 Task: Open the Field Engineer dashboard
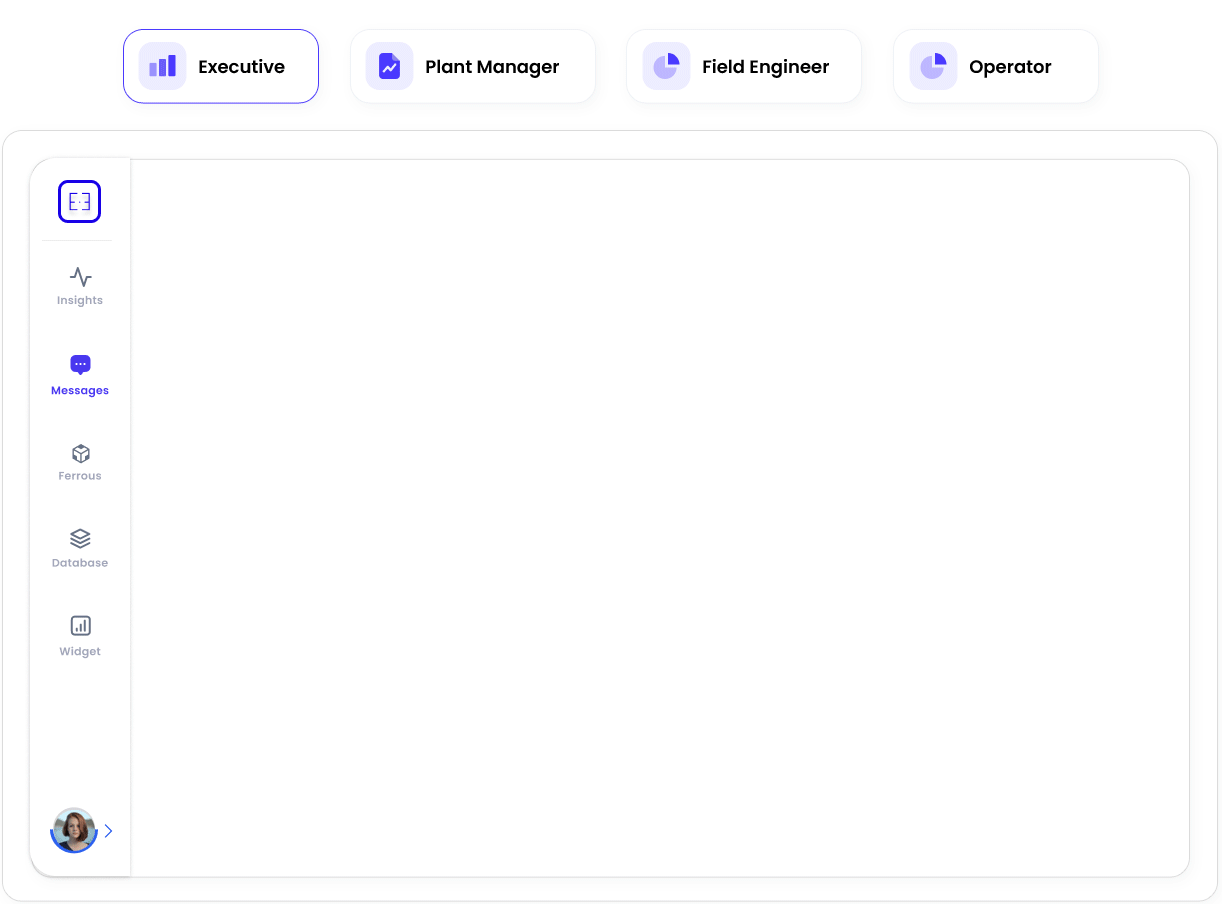744,66
